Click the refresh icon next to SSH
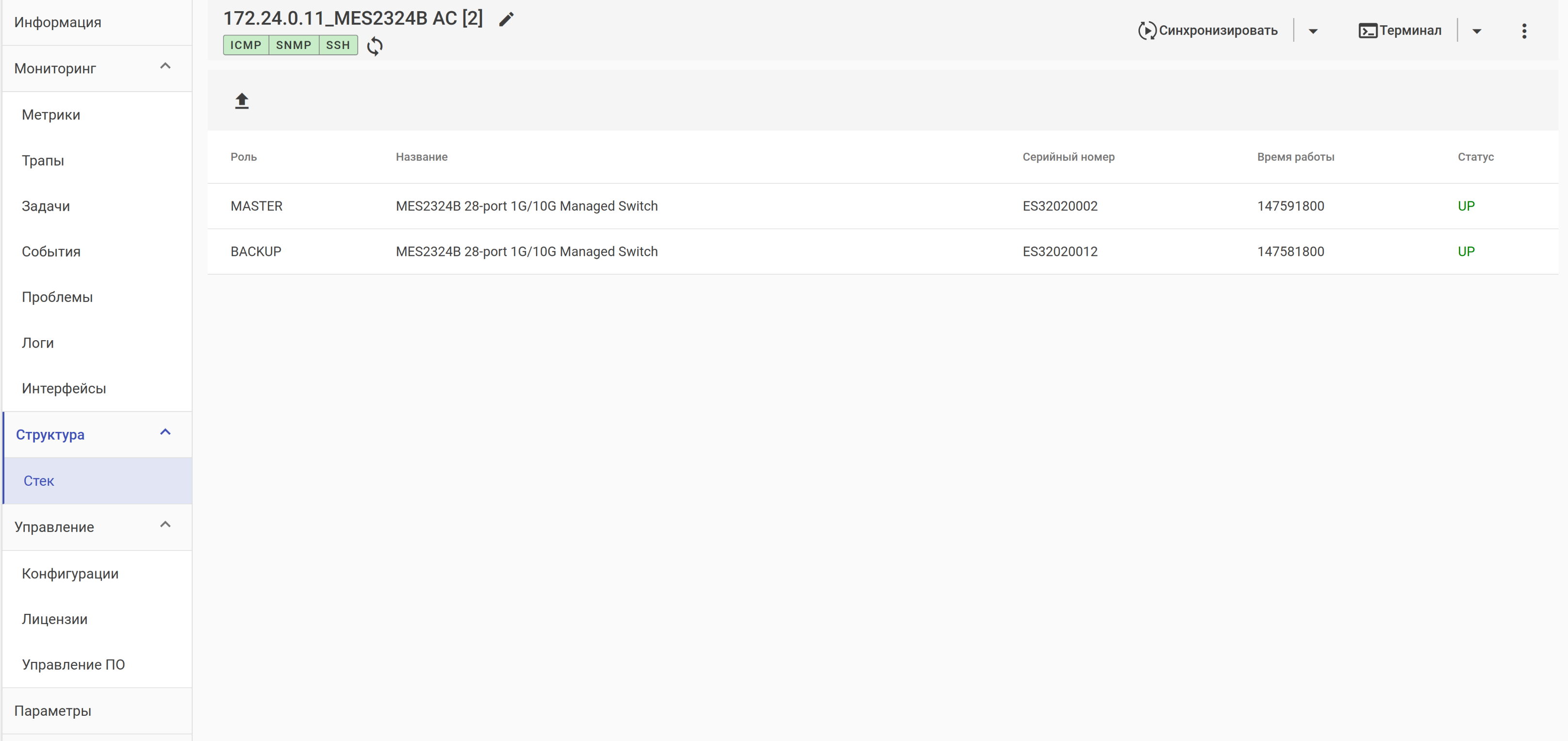This screenshot has height=741, width=1568. tap(375, 46)
